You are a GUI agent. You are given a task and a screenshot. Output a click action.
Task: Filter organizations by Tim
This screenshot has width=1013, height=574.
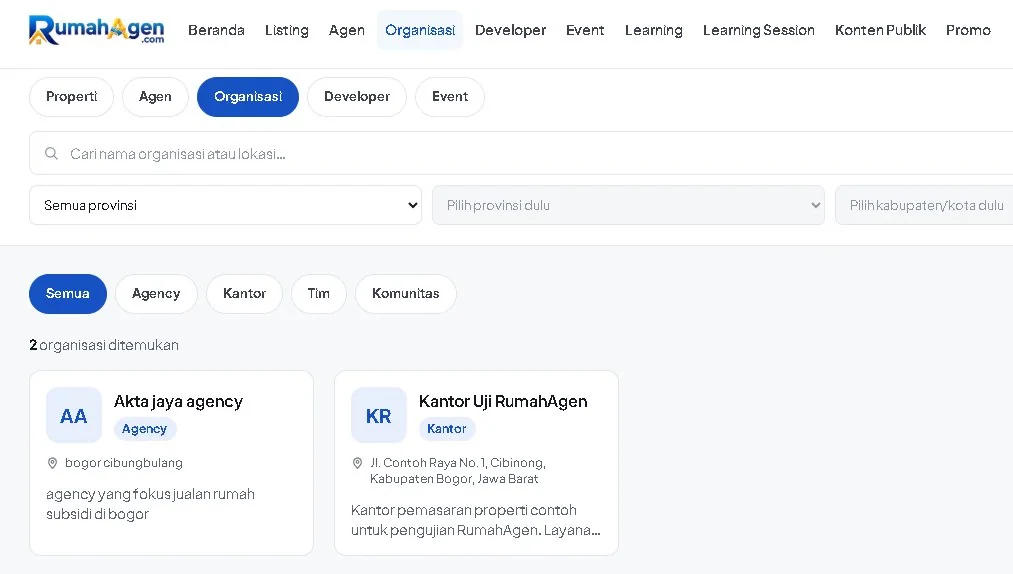coord(319,294)
